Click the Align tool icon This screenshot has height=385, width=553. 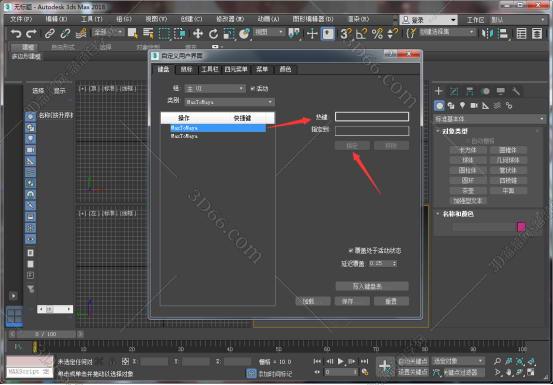coord(503,34)
